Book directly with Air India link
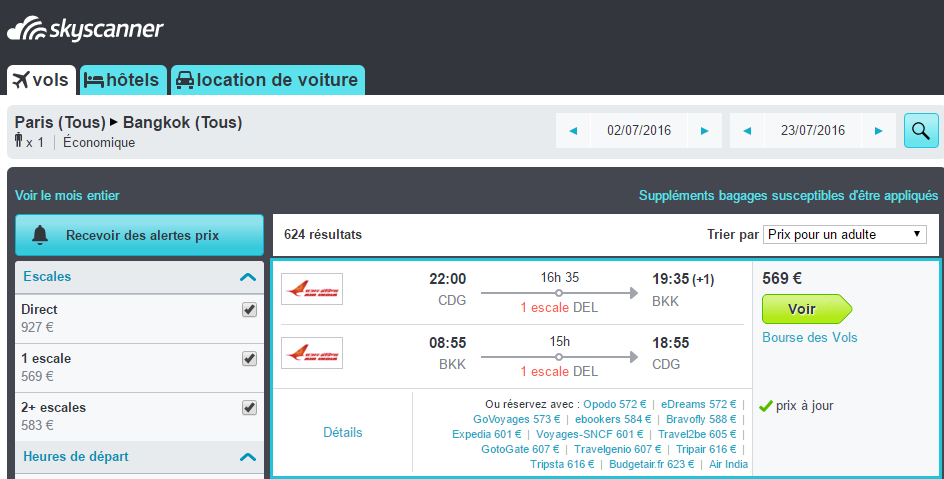The image size is (944, 479). [728, 465]
